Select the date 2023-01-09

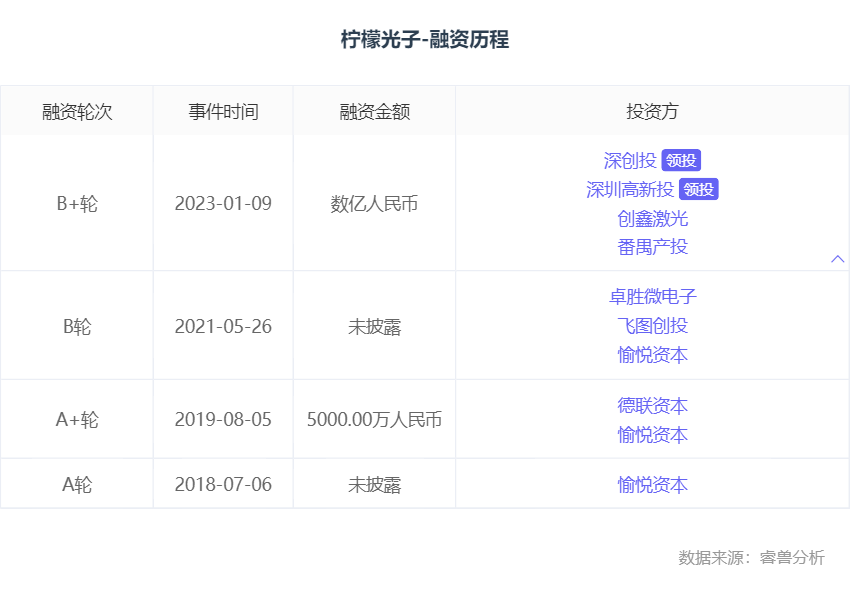223,204
